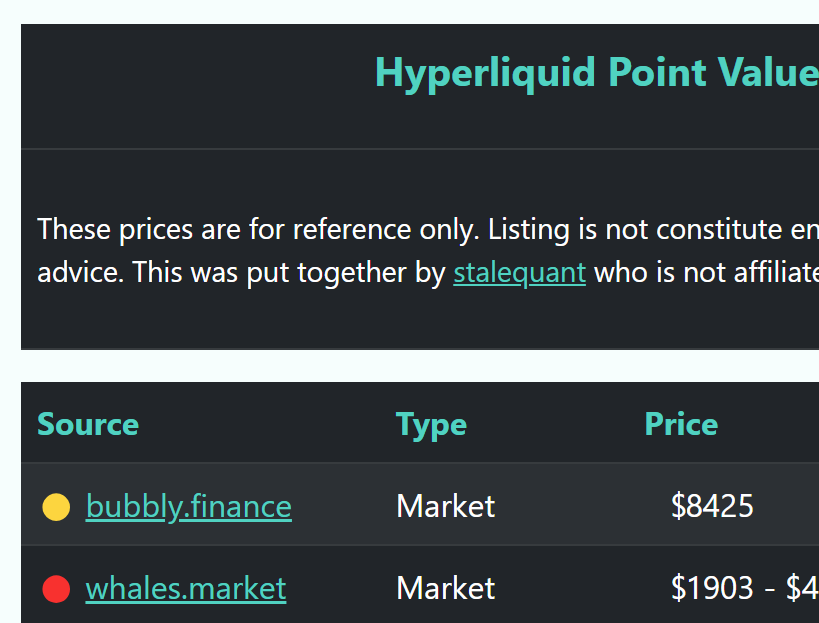Select the Type column header
819x623 pixels.
point(431,424)
